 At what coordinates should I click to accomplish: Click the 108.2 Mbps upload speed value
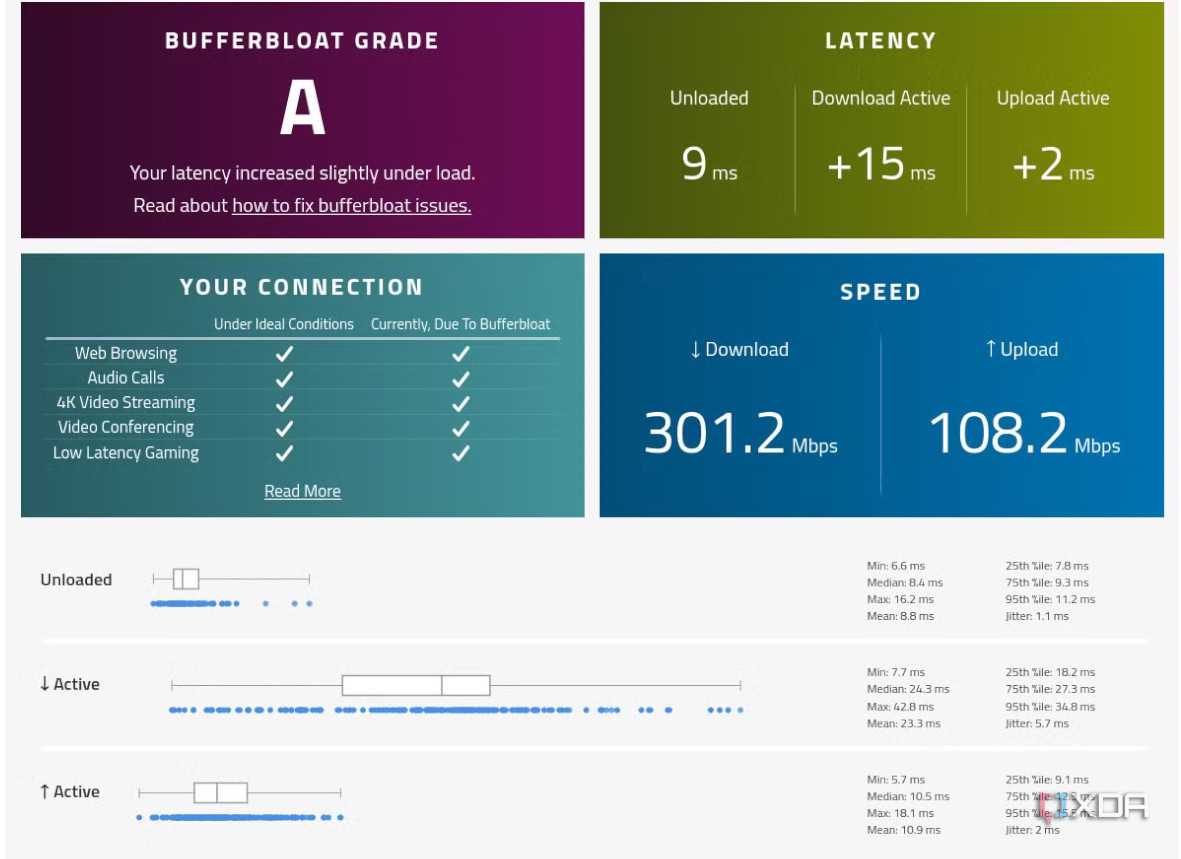[1024, 434]
